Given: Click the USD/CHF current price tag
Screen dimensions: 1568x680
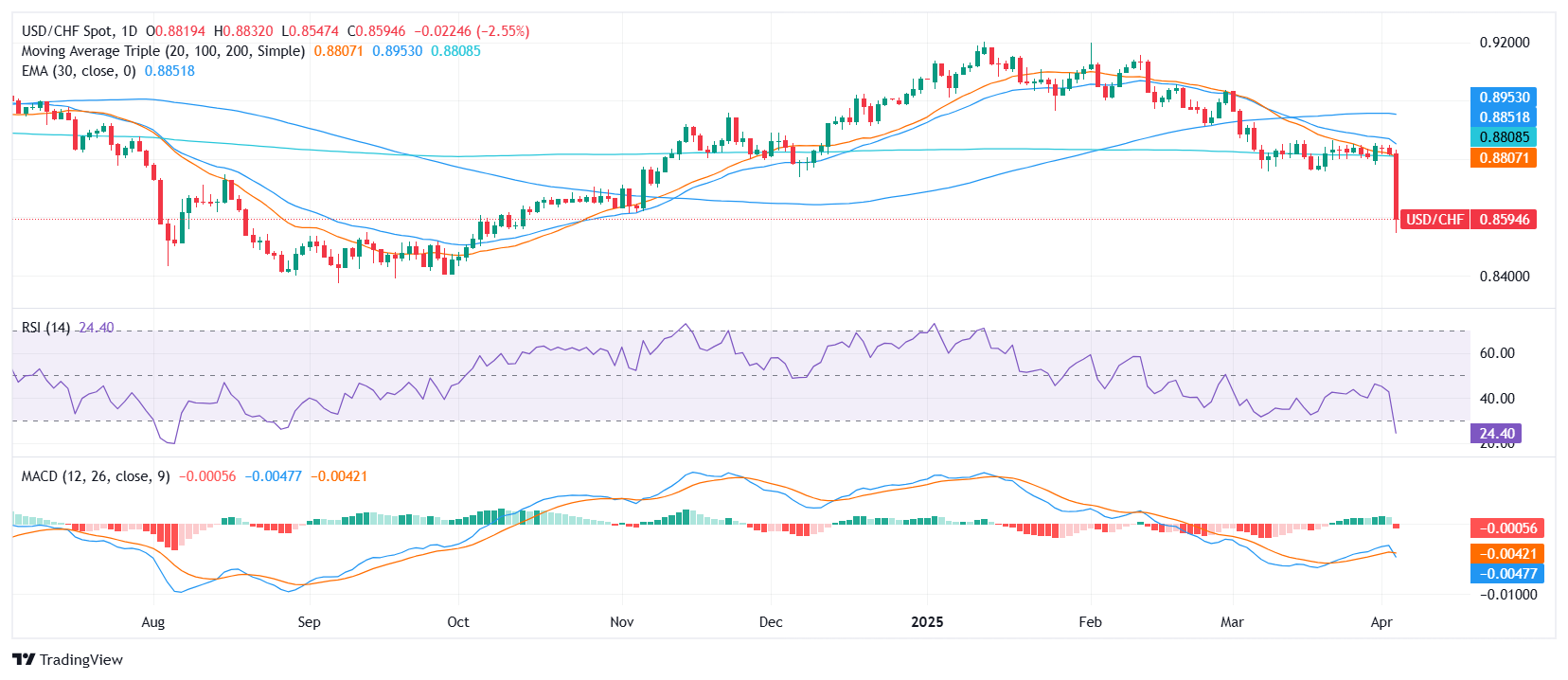Looking at the screenshot, I should coord(1468,219).
